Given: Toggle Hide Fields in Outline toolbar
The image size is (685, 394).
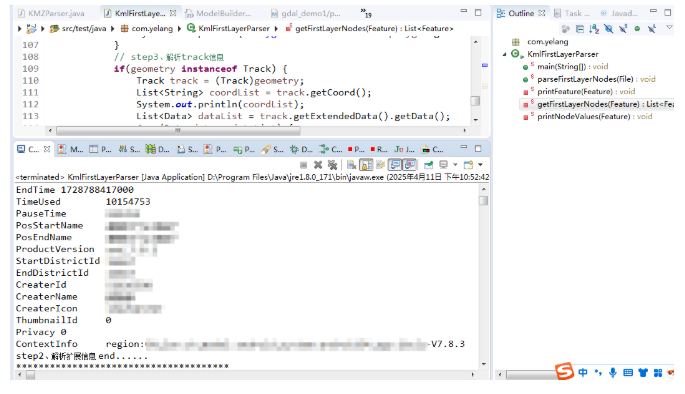Looking at the screenshot, I should coord(609,29).
